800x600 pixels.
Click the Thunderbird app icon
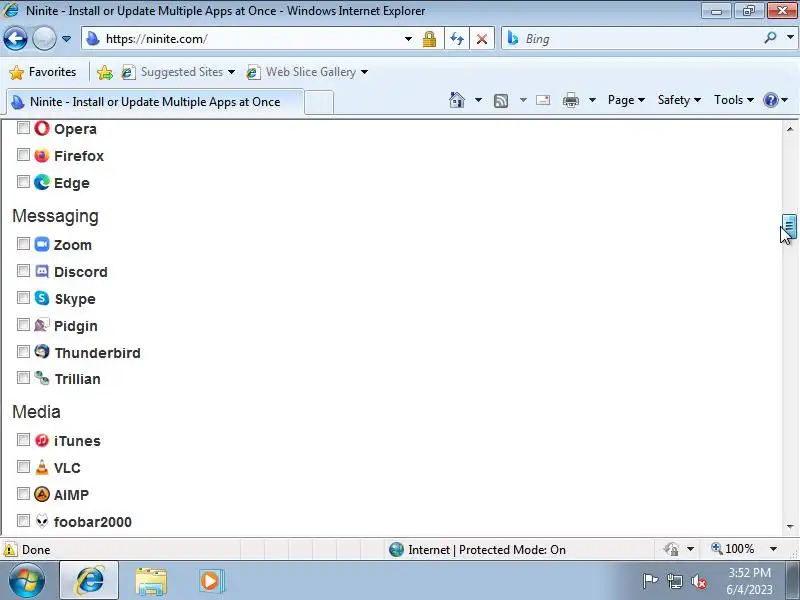coord(42,352)
